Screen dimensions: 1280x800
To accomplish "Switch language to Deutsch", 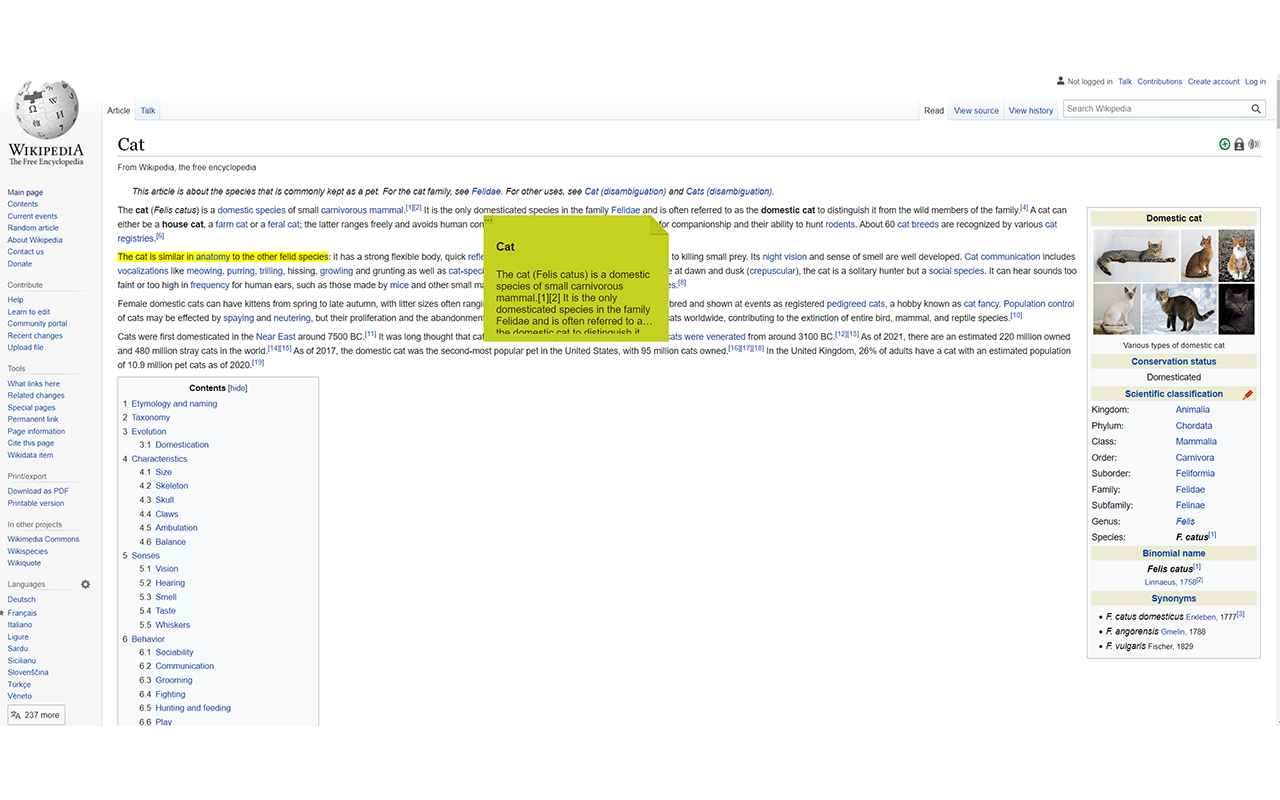I will (x=21, y=600).
